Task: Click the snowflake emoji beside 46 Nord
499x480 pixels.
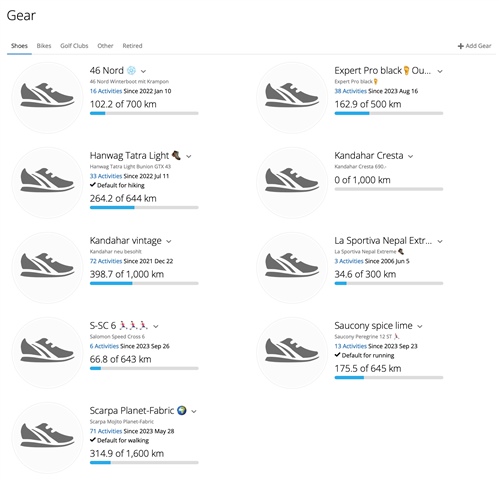Action: click(132, 70)
